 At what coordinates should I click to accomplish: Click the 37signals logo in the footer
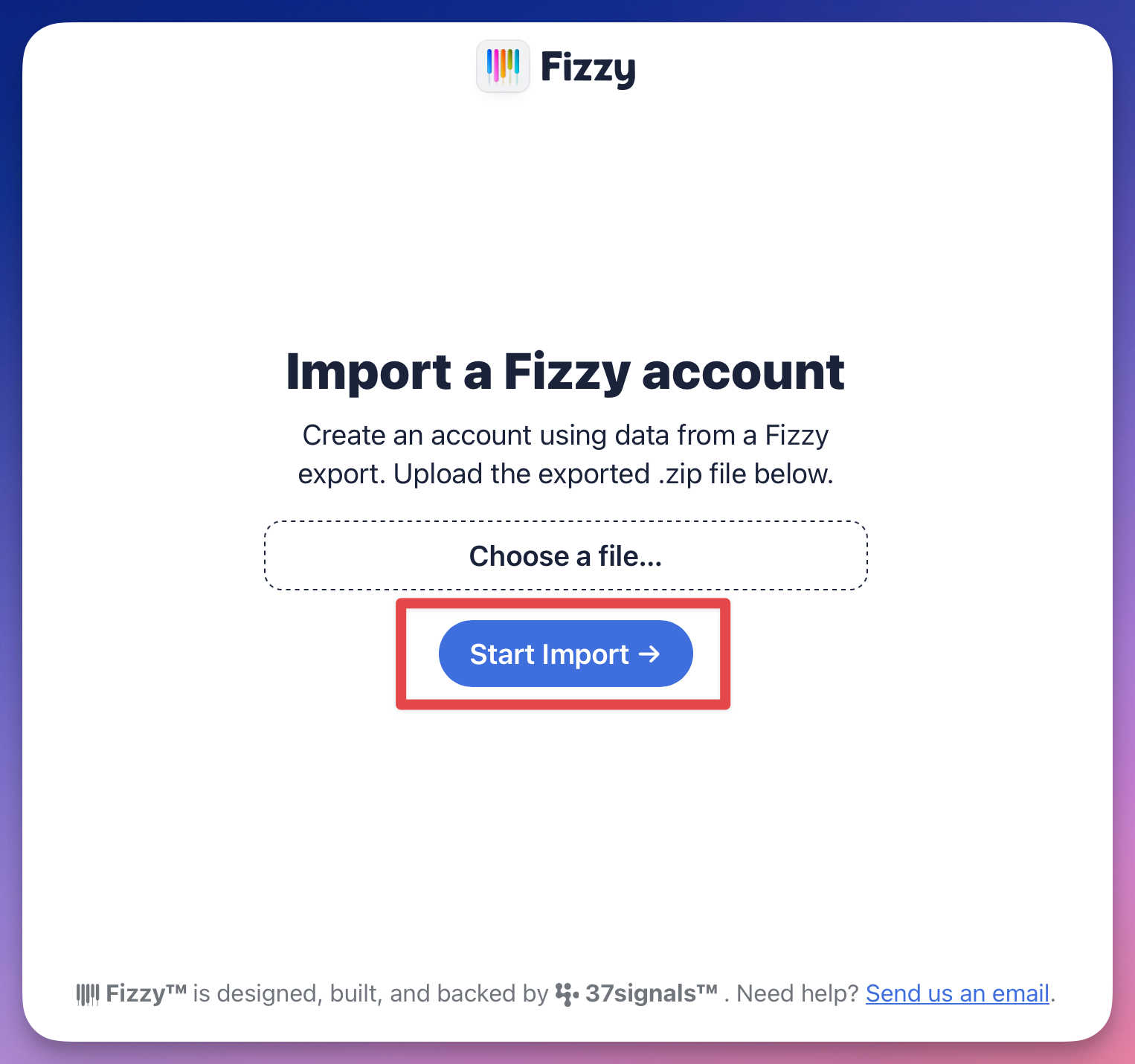(567, 993)
